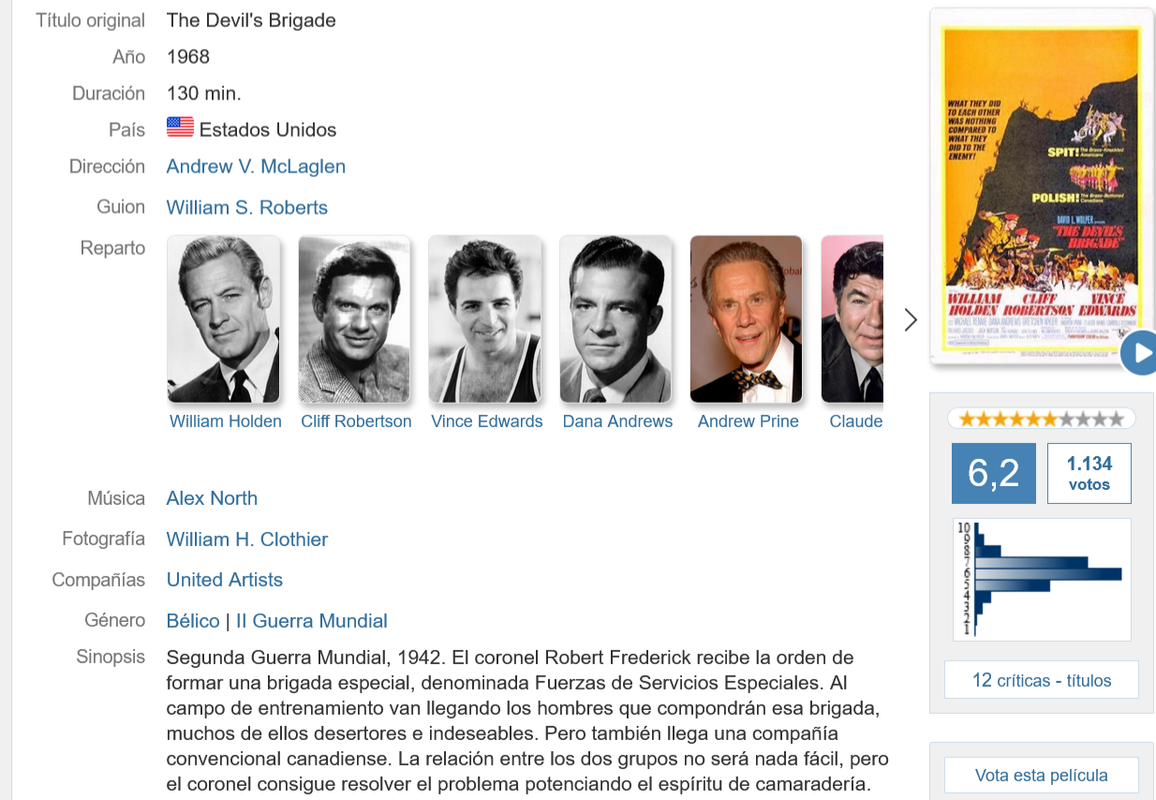Open Dana Andrews' cast photo
This screenshot has height=800, width=1156.
click(x=616, y=319)
